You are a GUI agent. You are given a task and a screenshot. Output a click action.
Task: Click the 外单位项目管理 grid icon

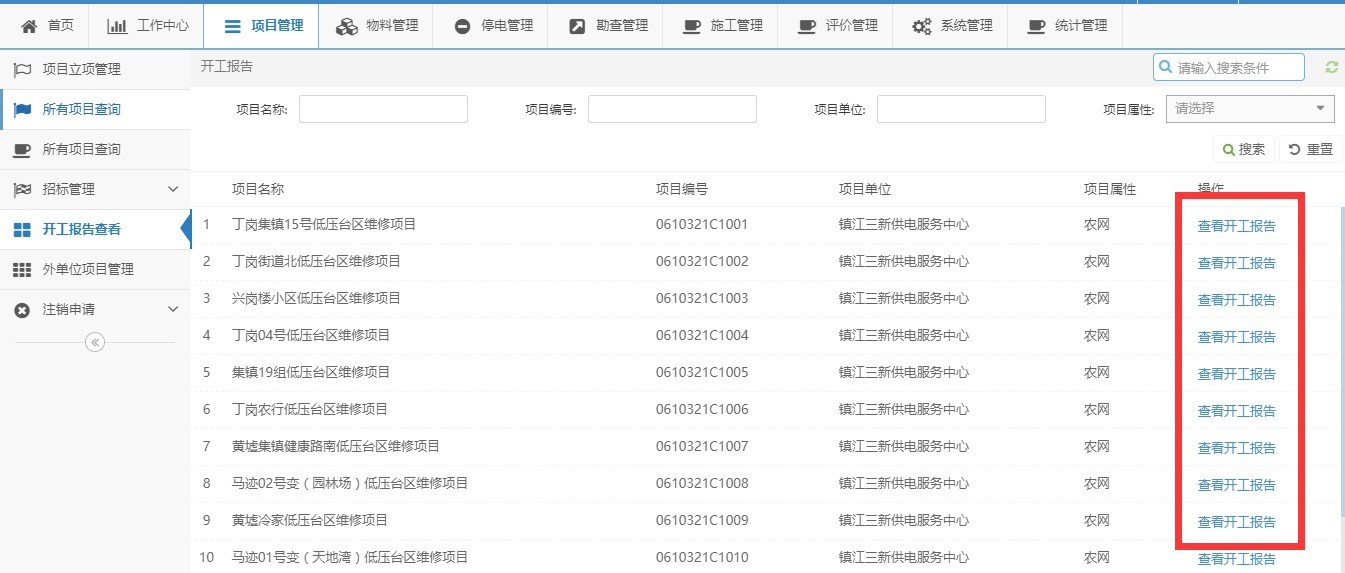22,269
